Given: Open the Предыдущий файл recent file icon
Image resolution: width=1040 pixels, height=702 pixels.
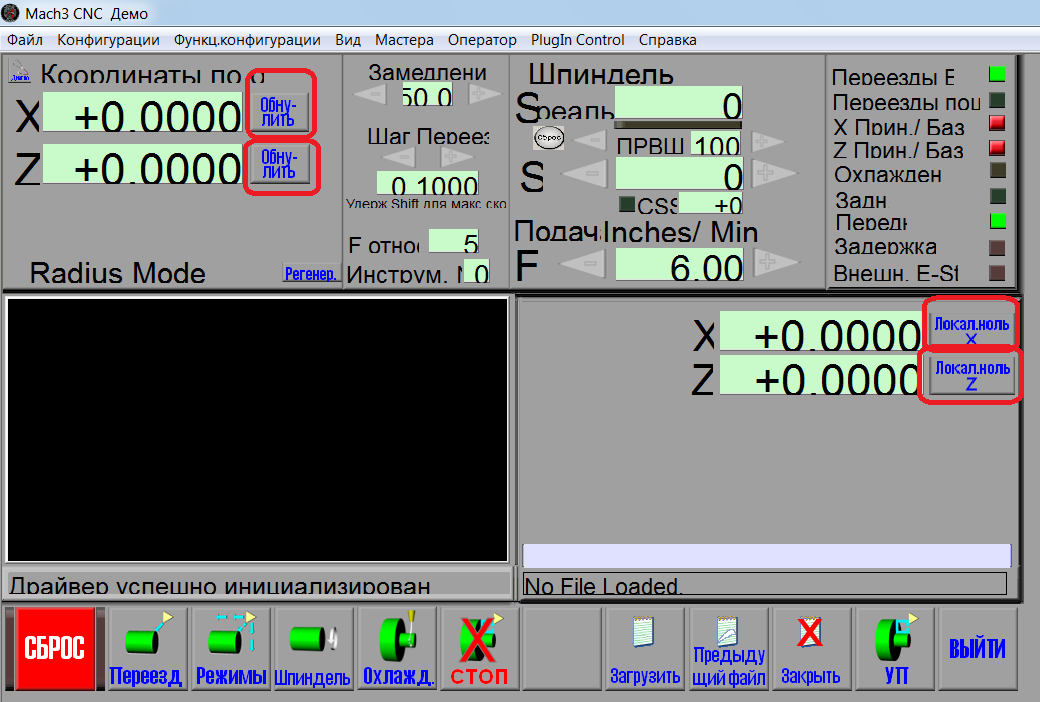Looking at the screenshot, I should [x=728, y=648].
